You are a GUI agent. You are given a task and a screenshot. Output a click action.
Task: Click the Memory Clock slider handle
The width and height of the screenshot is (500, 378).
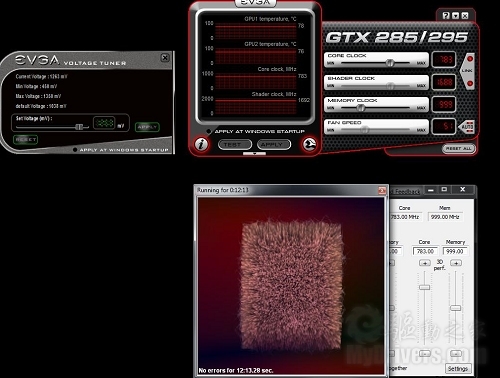click(360, 108)
